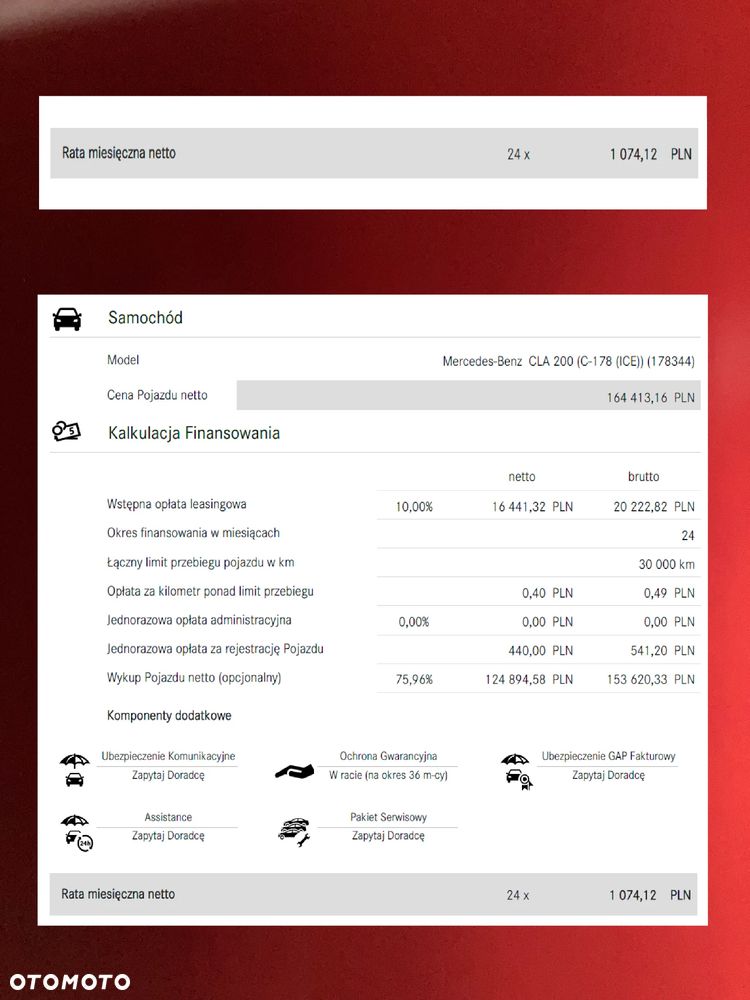750x1000 pixels.
Task: Click Komponenty dodatkowe heading
Action: click(x=169, y=716)
